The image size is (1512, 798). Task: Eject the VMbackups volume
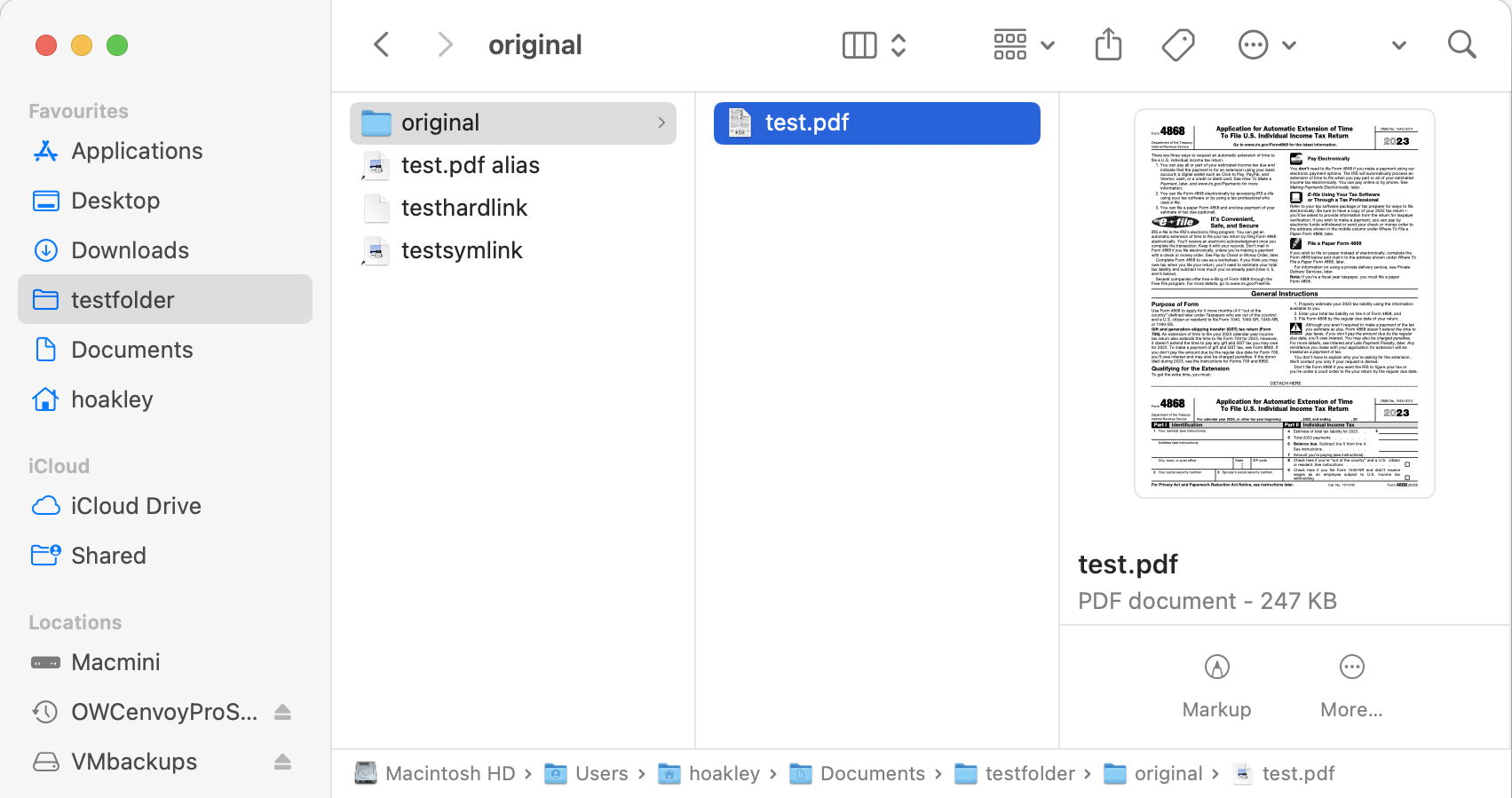click(282, 762)
